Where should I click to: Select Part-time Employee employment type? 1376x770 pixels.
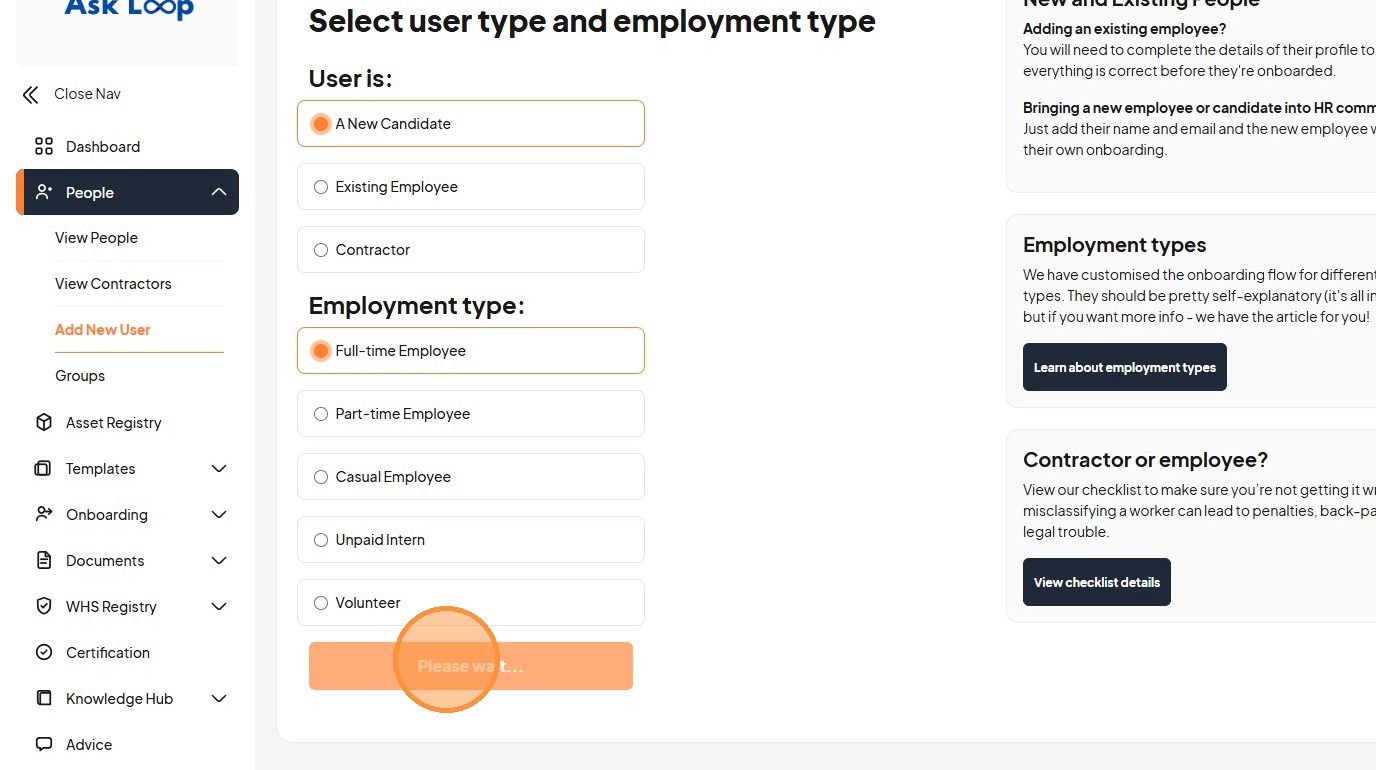[321, 414]
